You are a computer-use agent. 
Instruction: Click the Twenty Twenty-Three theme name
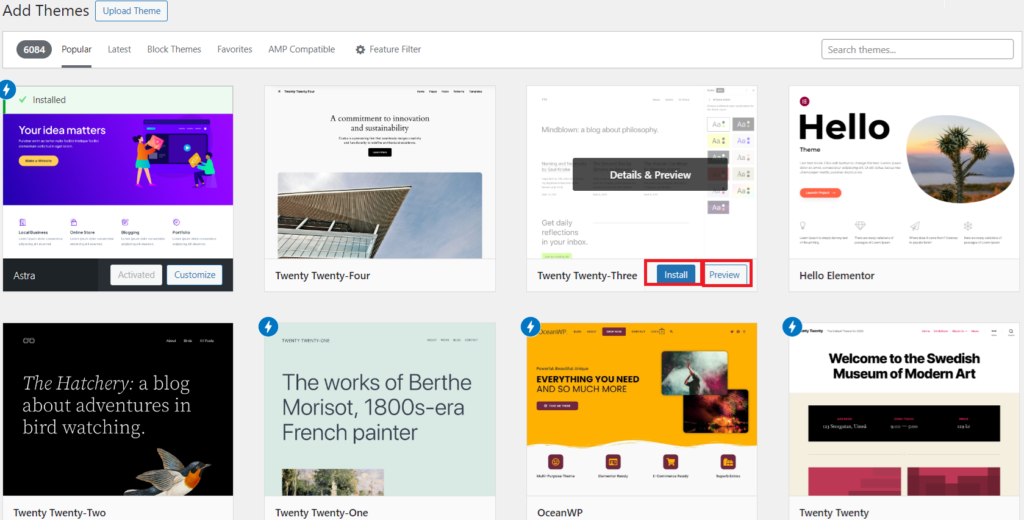(x=587, y=276)
